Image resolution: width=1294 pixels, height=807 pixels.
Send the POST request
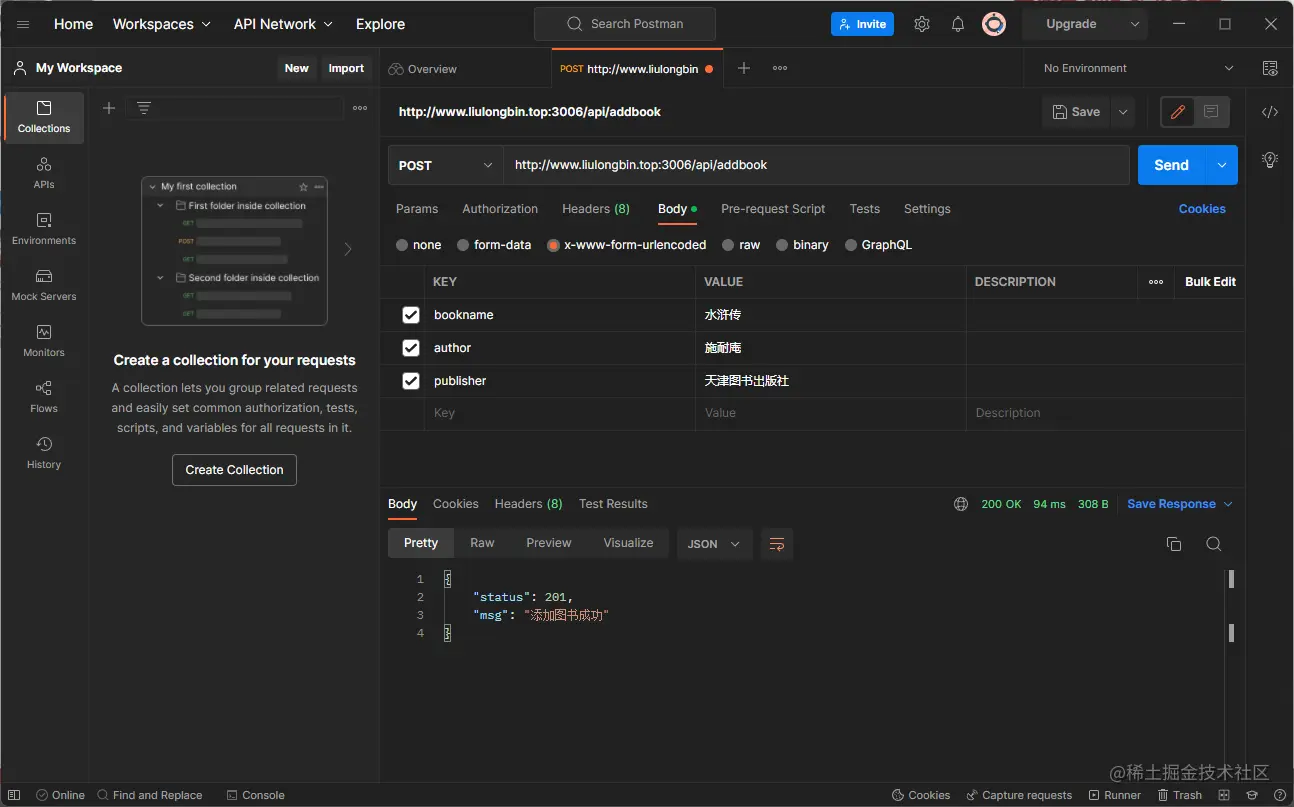(x=1172, y=165)
